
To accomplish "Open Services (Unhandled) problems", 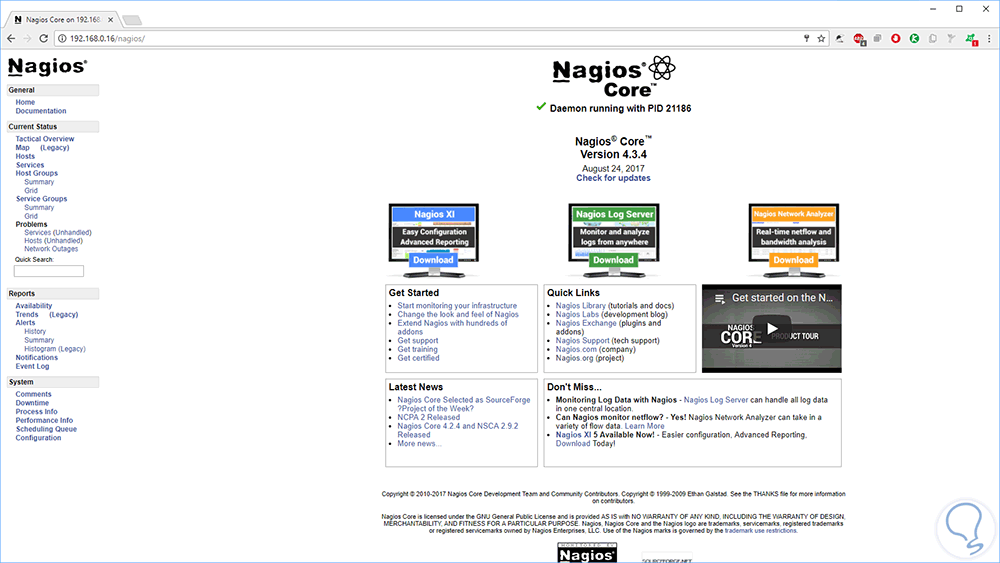I will [x=58, y=233].
